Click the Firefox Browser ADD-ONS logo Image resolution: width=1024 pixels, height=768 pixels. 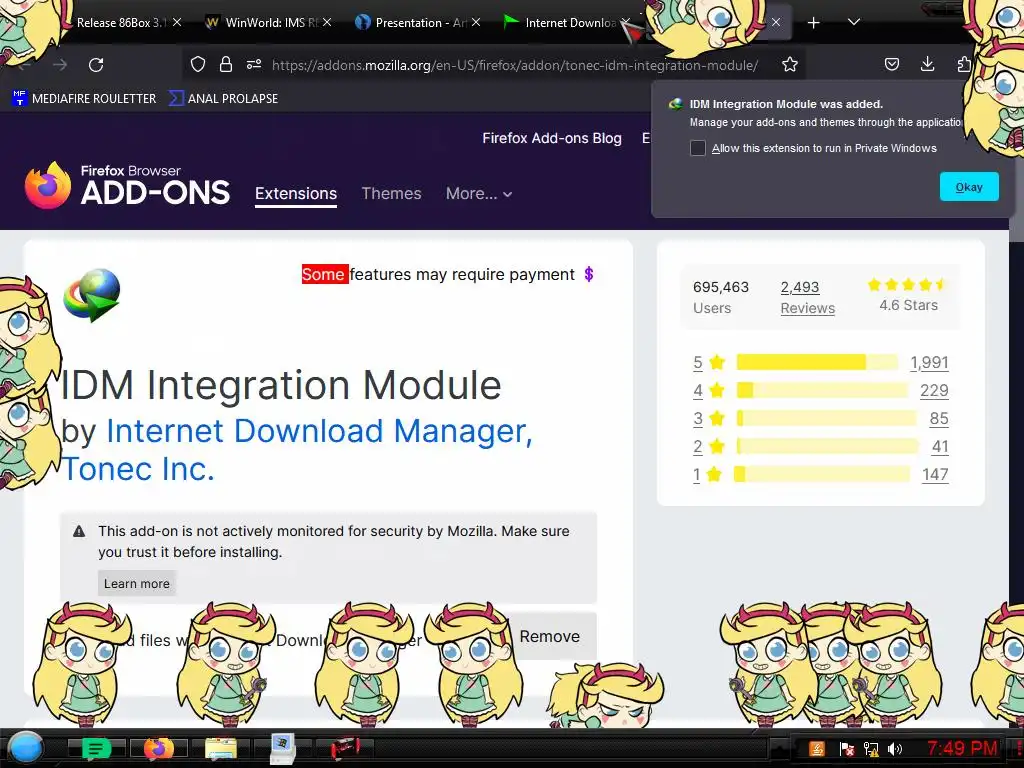click(127, 185)
